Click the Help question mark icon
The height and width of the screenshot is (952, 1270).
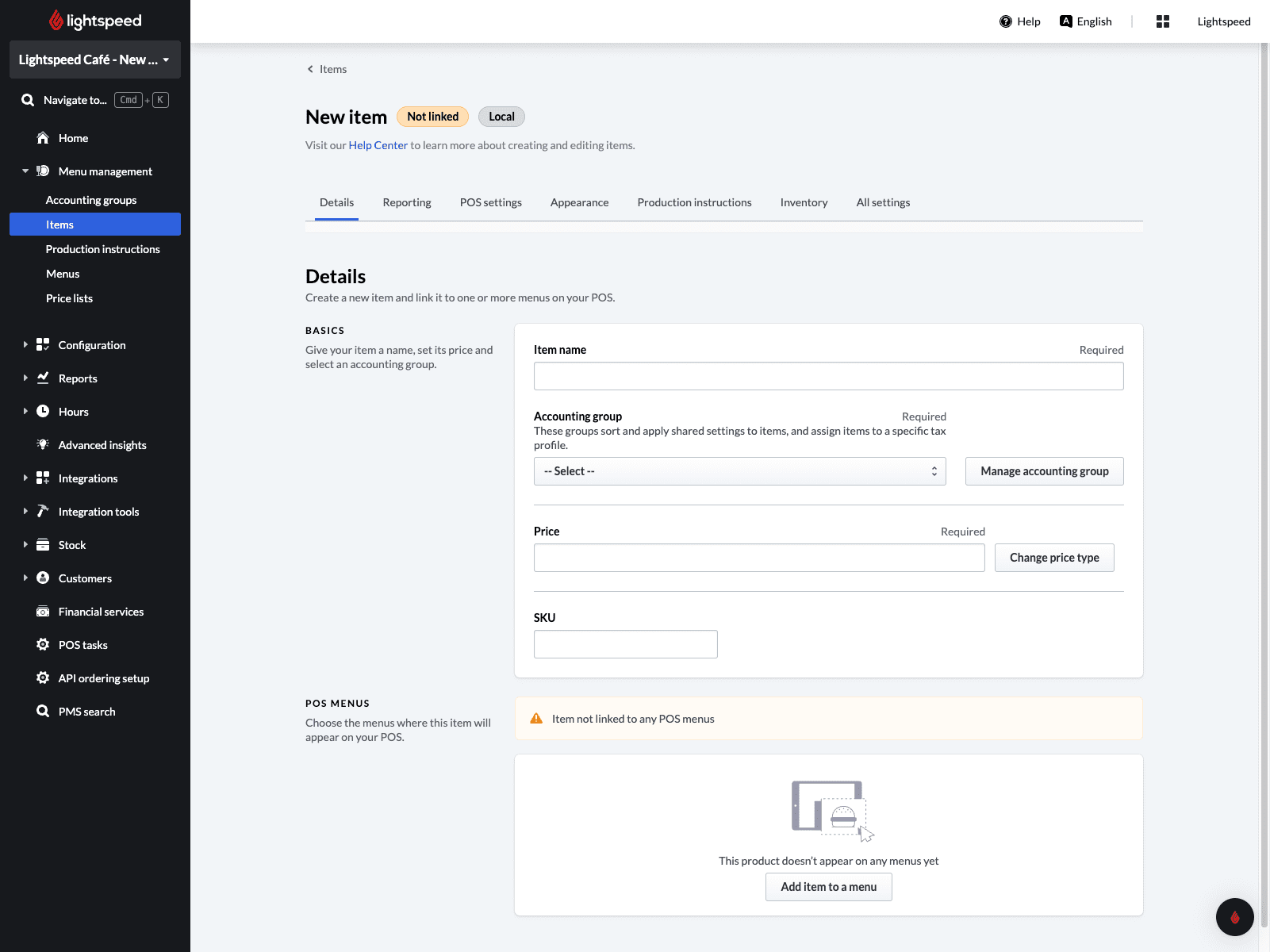(1006, 21)
